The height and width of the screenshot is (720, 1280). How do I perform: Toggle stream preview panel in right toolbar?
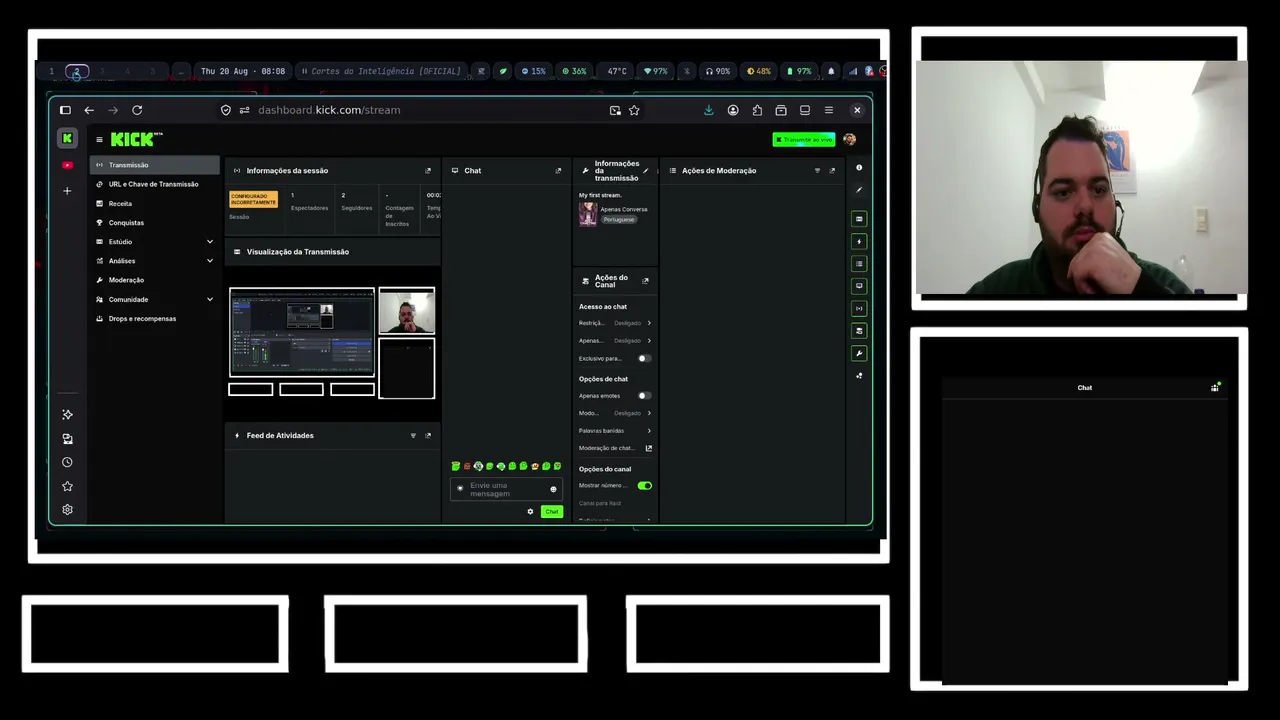click(859, 219)
